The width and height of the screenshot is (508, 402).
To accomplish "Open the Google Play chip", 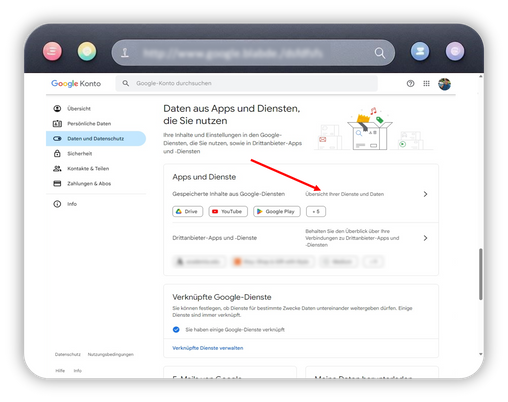I will pyautogui.click(x=277, y=211).
